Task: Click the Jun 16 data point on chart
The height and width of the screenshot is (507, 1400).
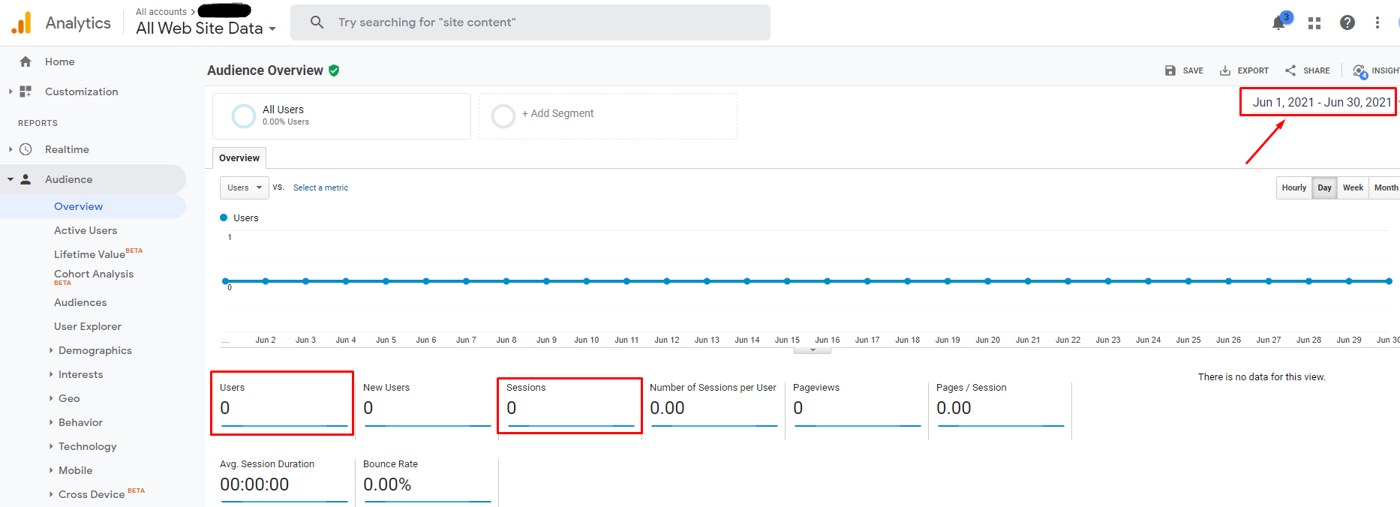Action: [x=827, y=281]
